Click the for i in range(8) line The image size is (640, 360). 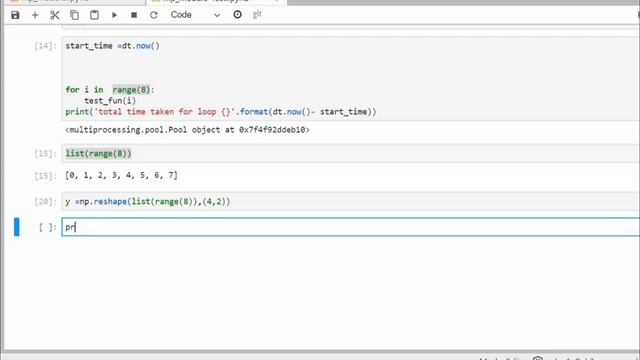tap(110, 90)
